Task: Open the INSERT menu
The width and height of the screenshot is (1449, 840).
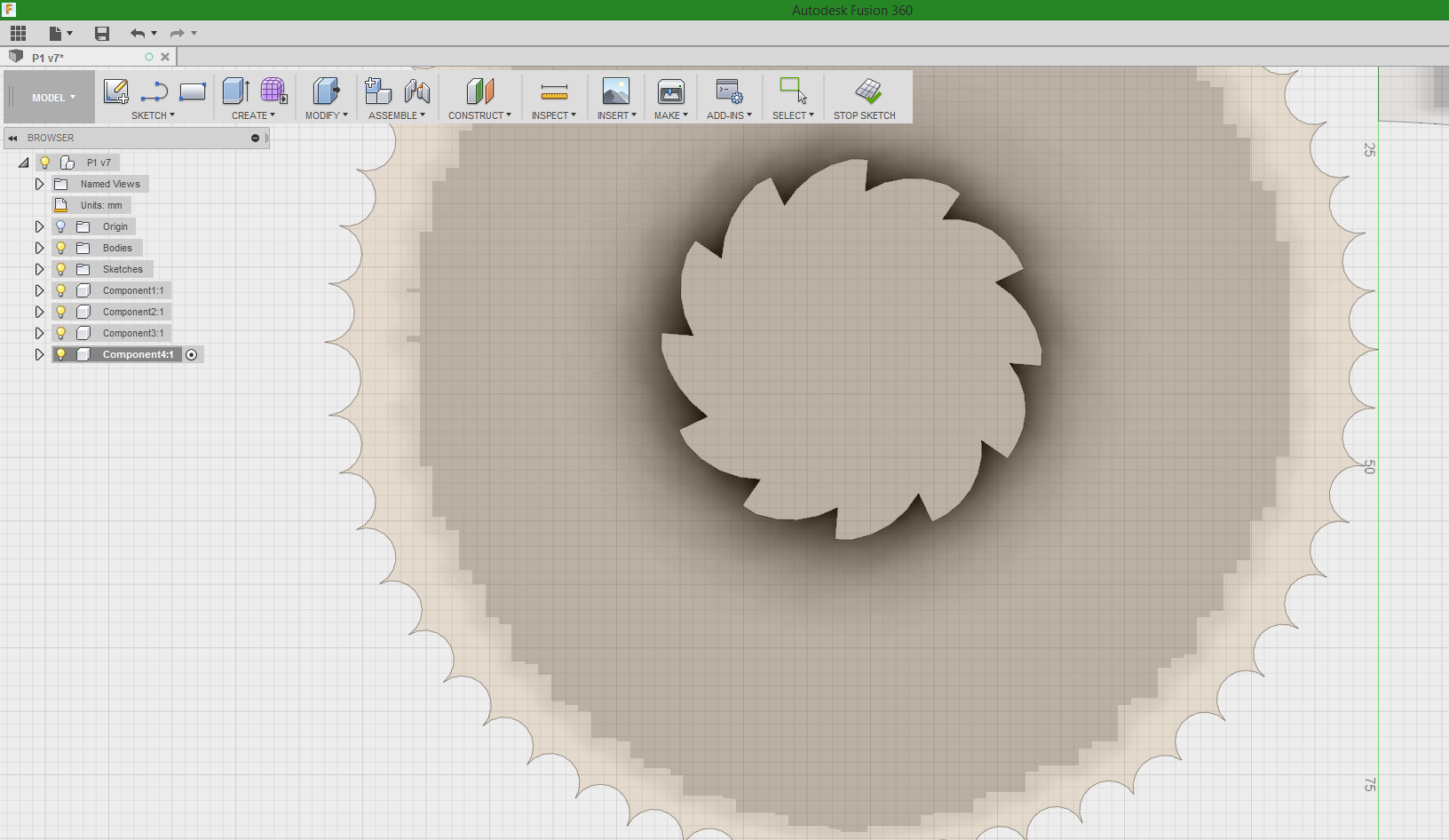Action: [x=617, y=115]
